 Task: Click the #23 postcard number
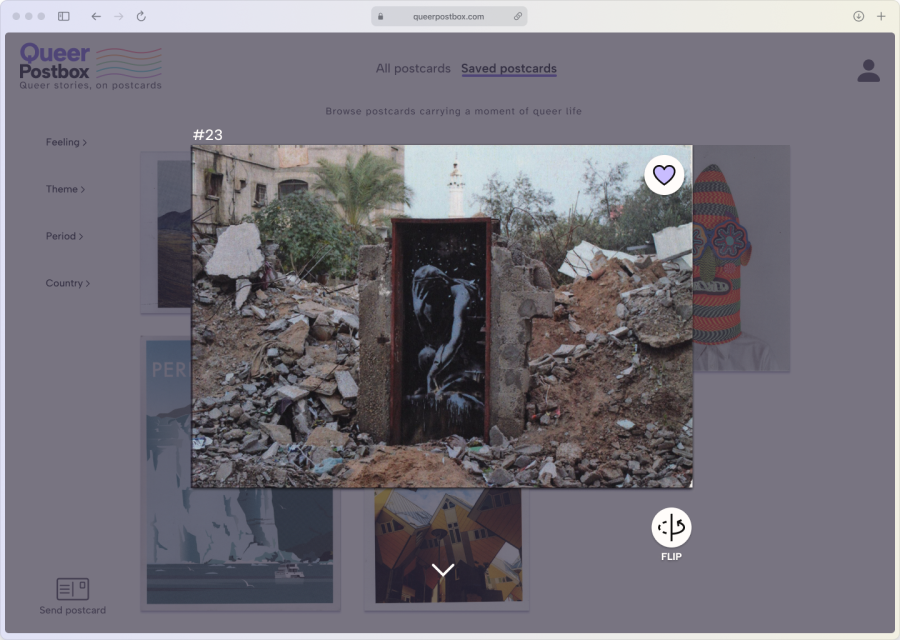click(207, 135)
